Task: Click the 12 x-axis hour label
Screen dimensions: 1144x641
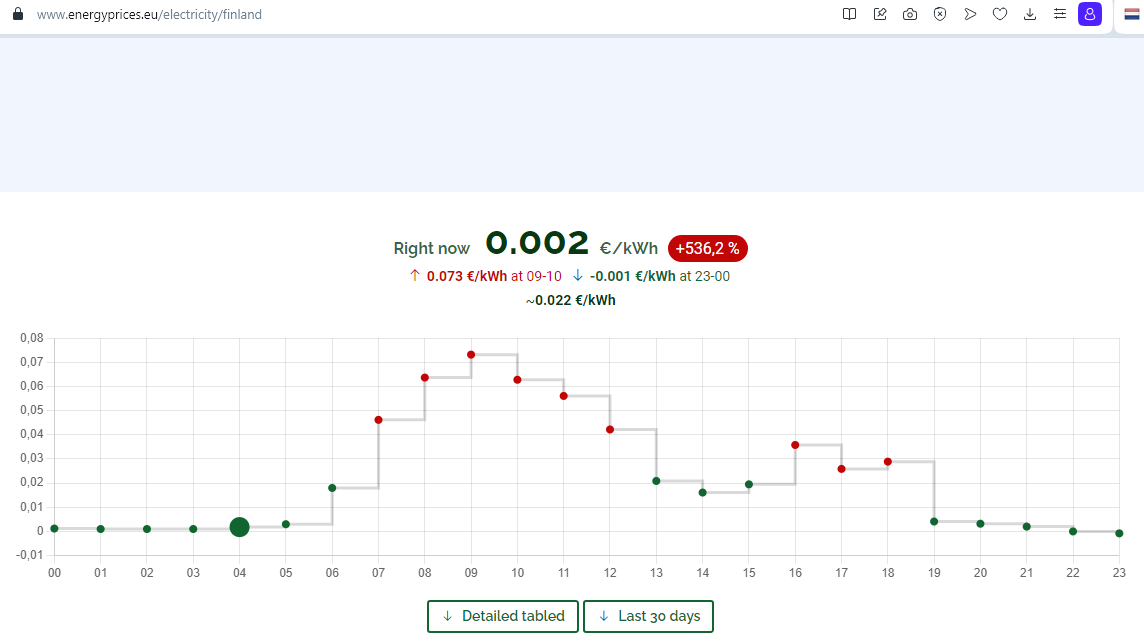Action: 610,573
